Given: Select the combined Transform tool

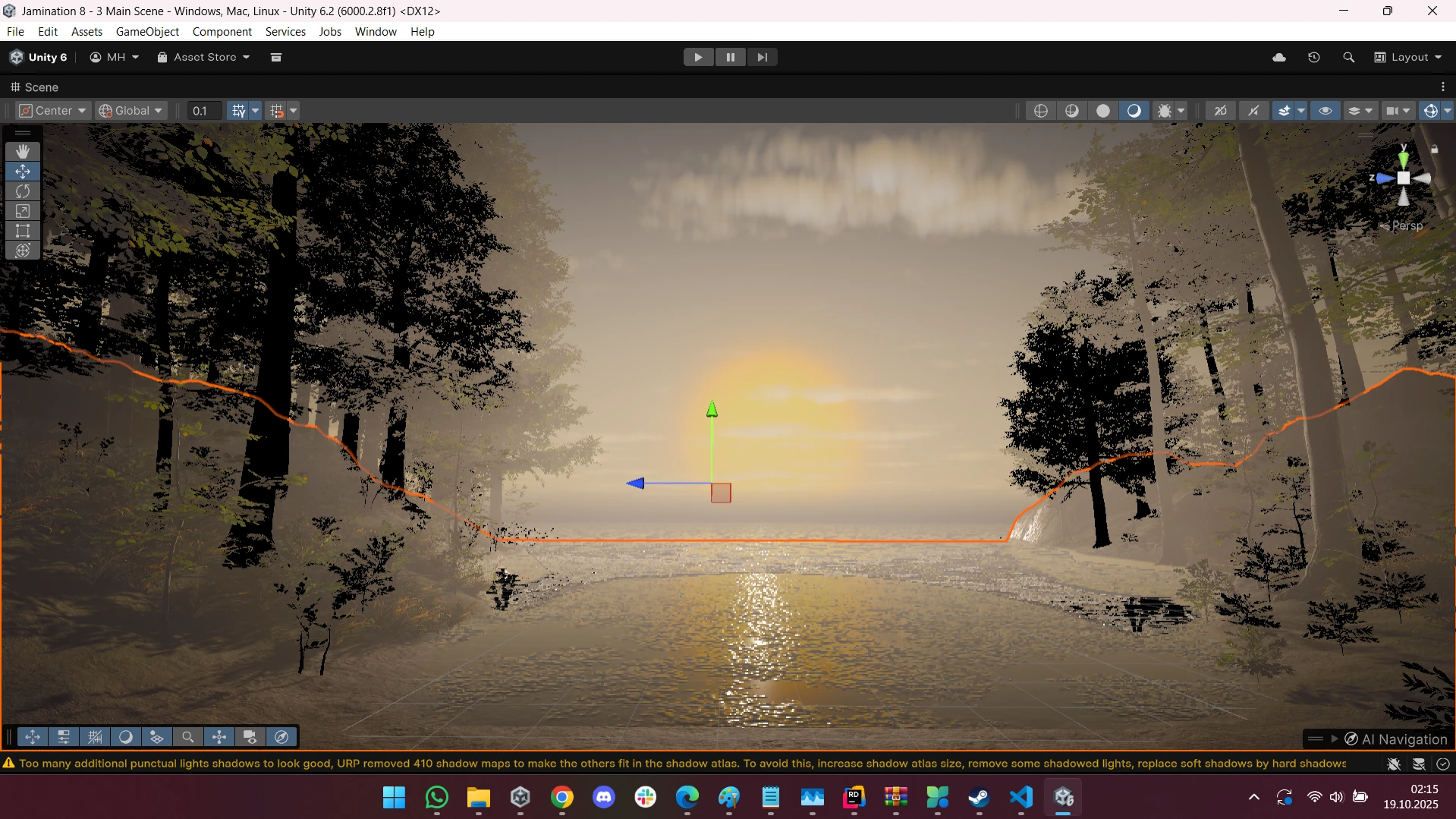Looking at the screenshot, I should coord(23,250).
